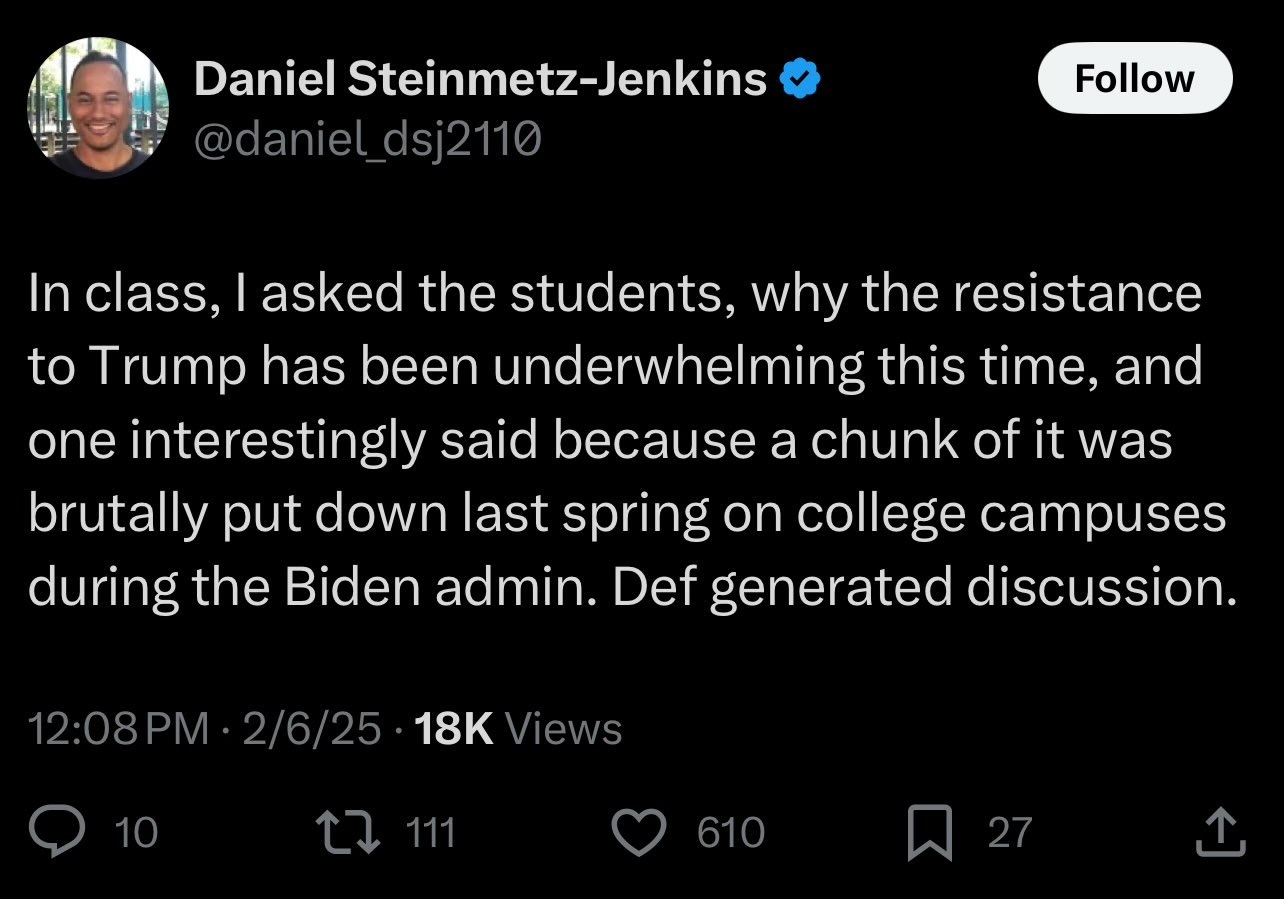Click the blue verified checkmark badge
Image resolution: width=1284 pixels, height=899 pixels.
[x=800, y=79]
